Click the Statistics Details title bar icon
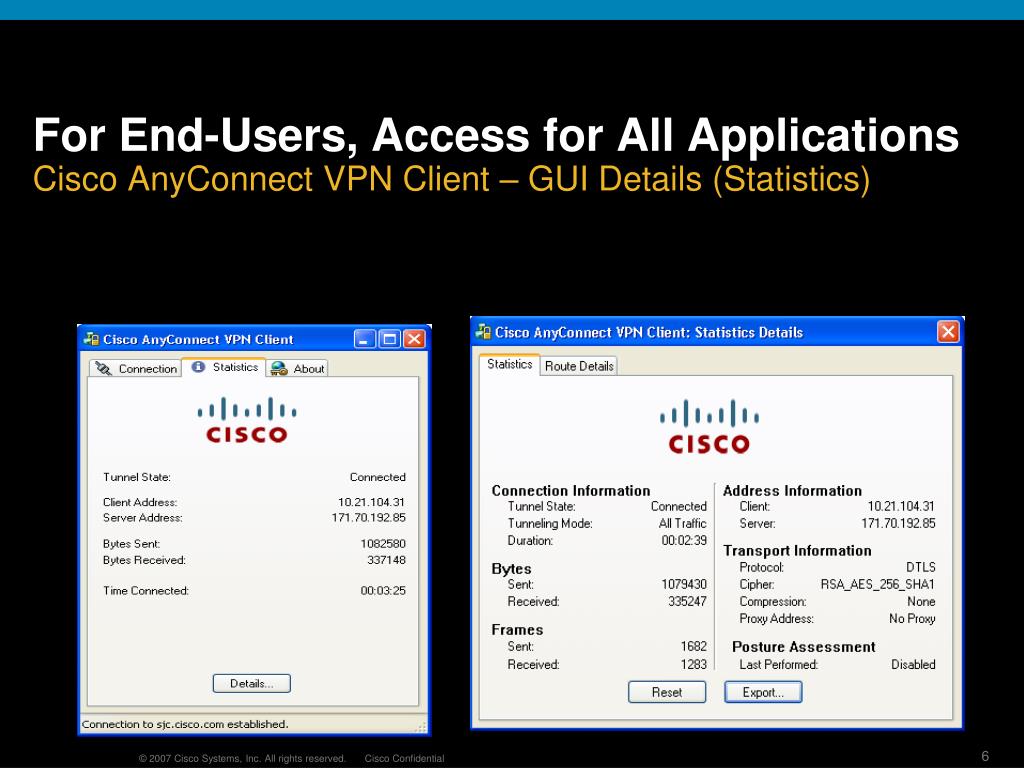 pyautogui.click(x=483, y=332)
